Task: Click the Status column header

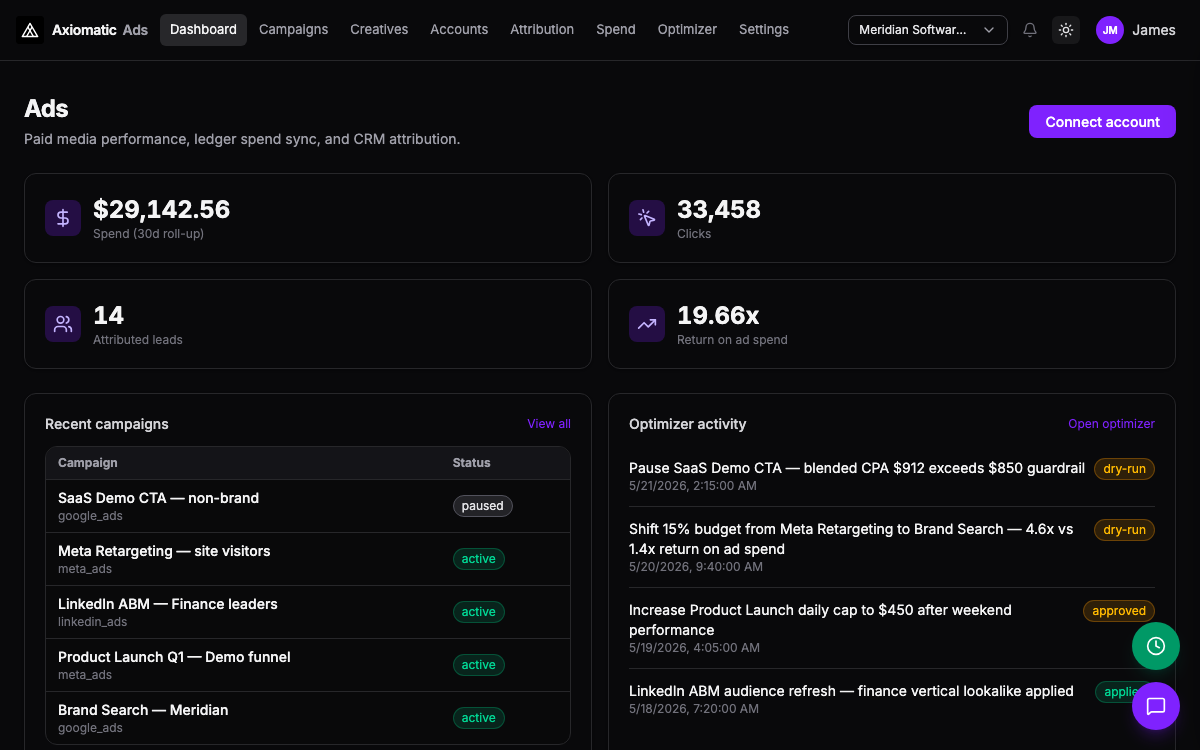Action: click(x=472, y=463)
